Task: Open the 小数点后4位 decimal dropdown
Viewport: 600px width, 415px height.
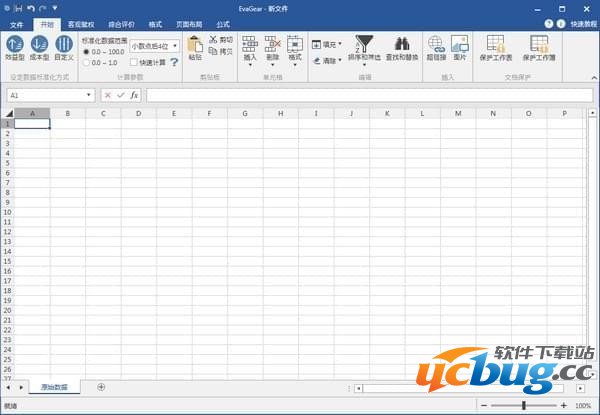Action: 154,46
